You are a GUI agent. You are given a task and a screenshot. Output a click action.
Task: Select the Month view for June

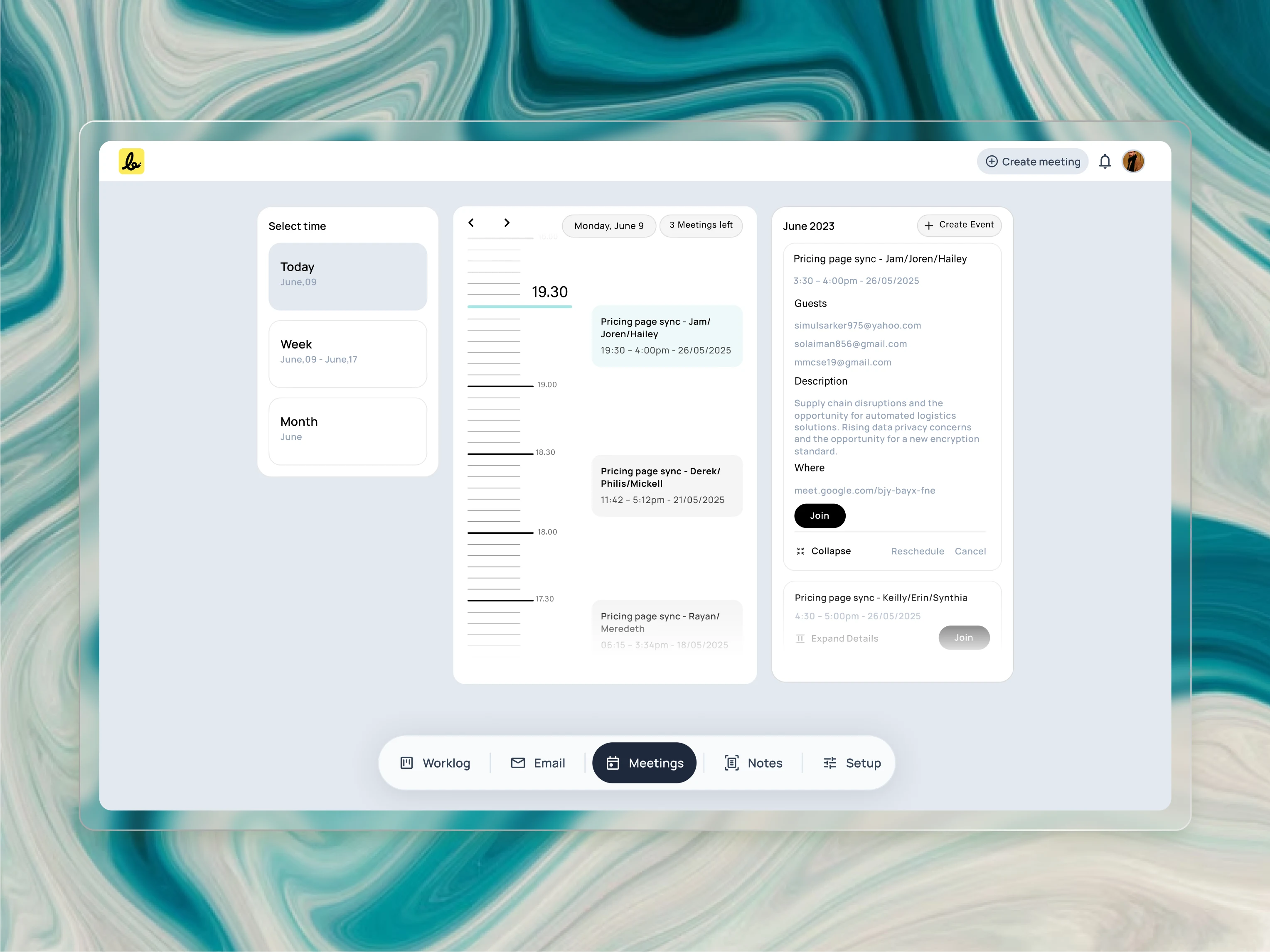347,431
